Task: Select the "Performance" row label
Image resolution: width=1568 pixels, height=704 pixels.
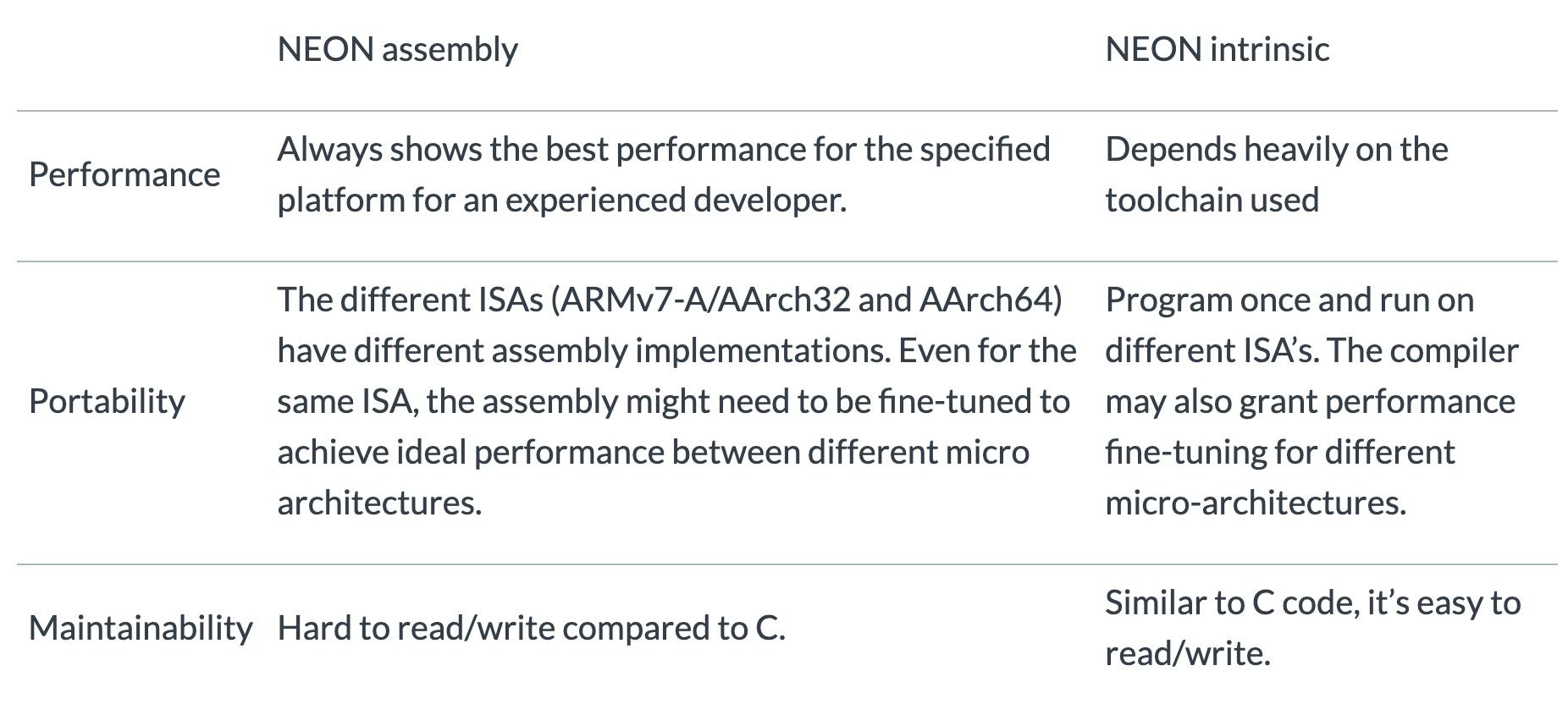Action: (124, 175)
